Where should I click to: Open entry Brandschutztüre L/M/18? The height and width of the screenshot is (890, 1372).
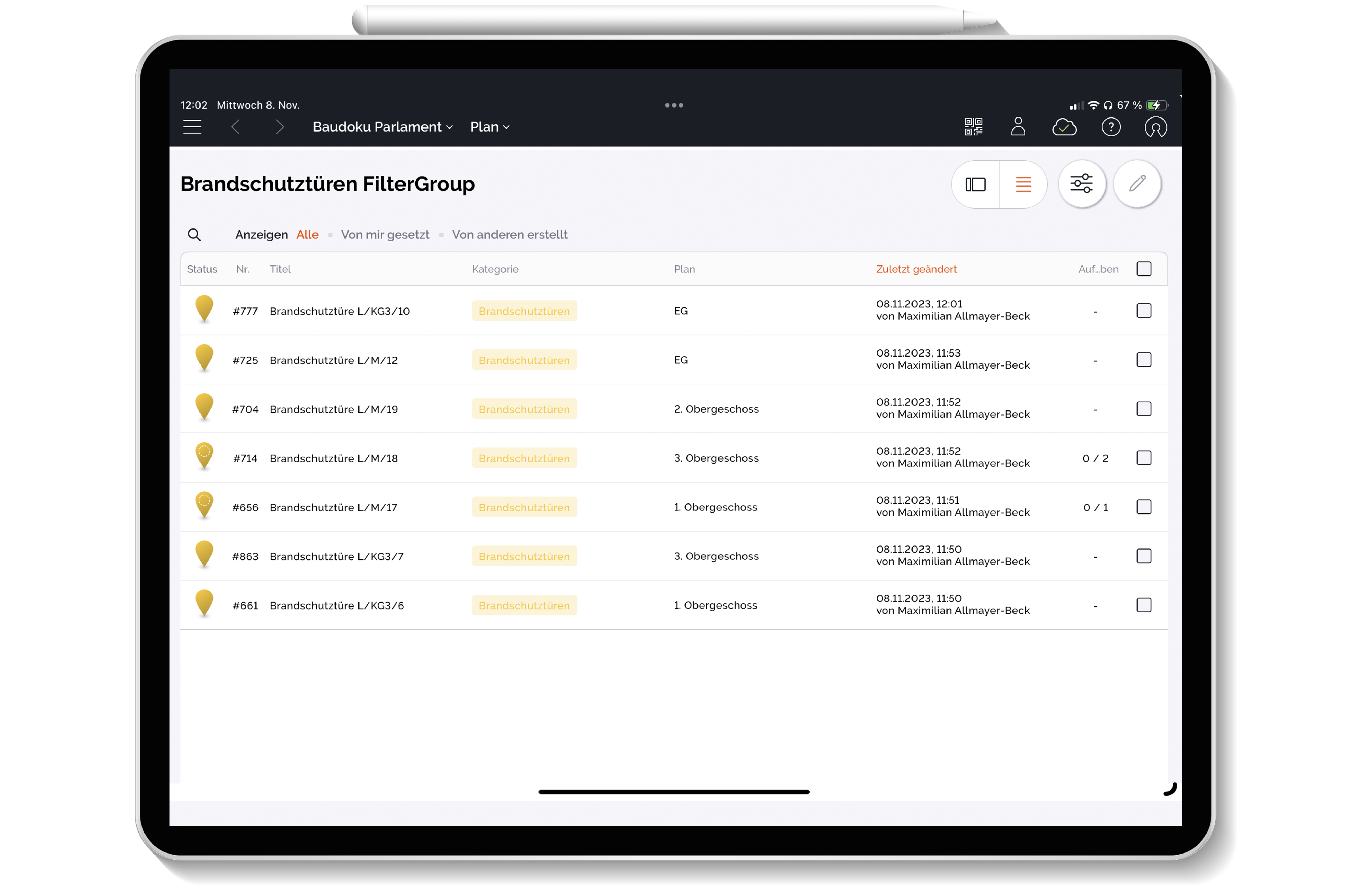tap(334, 459)
